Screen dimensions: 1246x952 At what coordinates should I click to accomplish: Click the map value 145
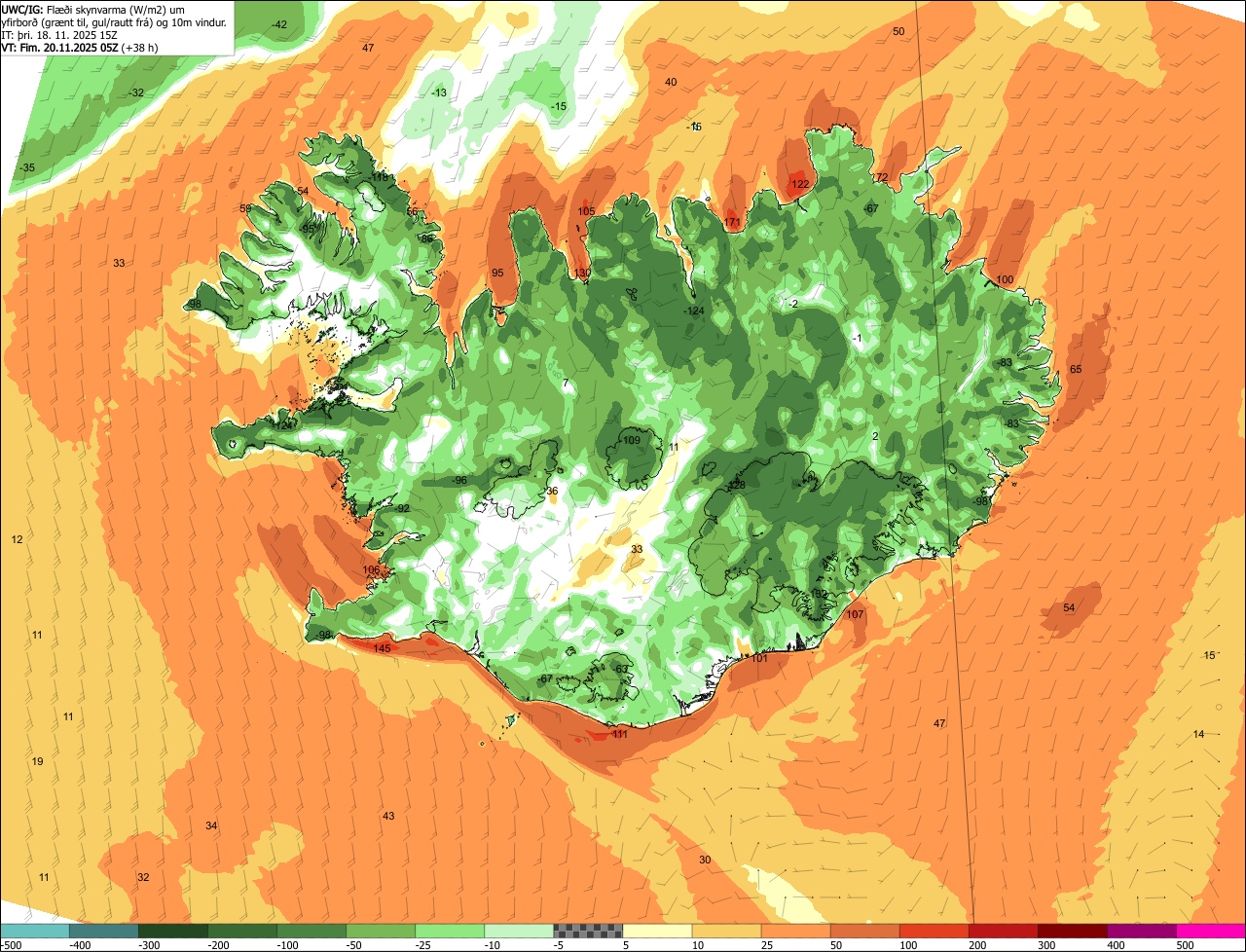pos(382,648)
